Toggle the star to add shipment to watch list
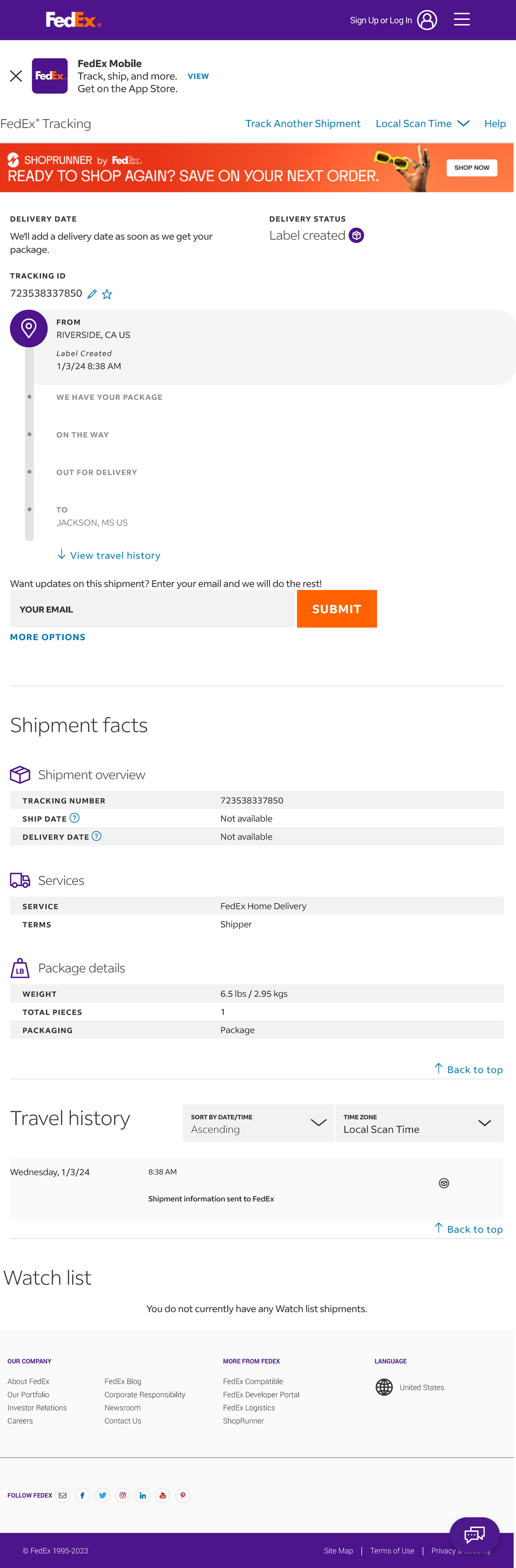Image resolution: width=516 pixels, height=1568 pixels. (x=107, y=294)
